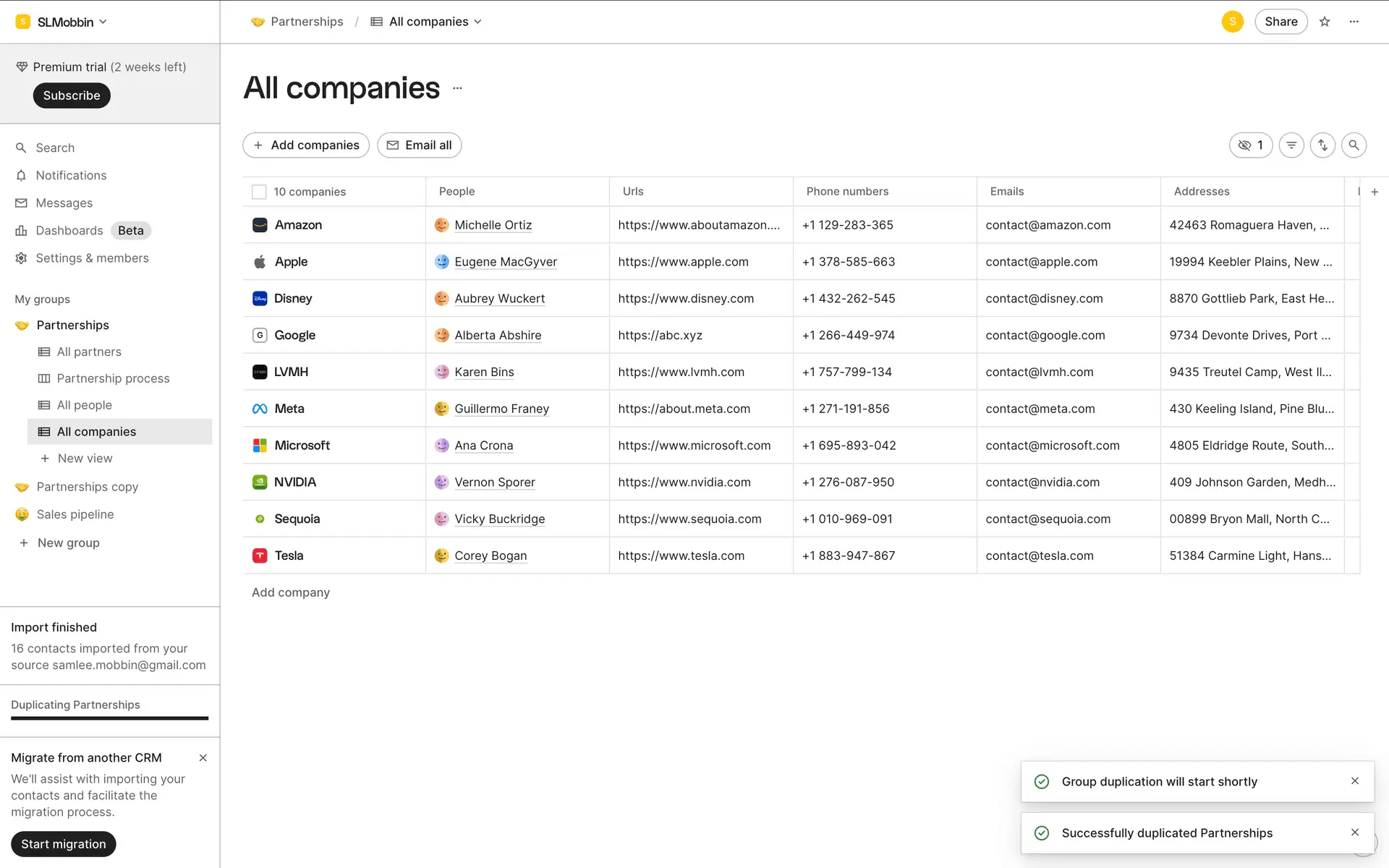Open the ellipsis next to All companies title
Viewport: 1389px width, 868px height.
(457, 88)
